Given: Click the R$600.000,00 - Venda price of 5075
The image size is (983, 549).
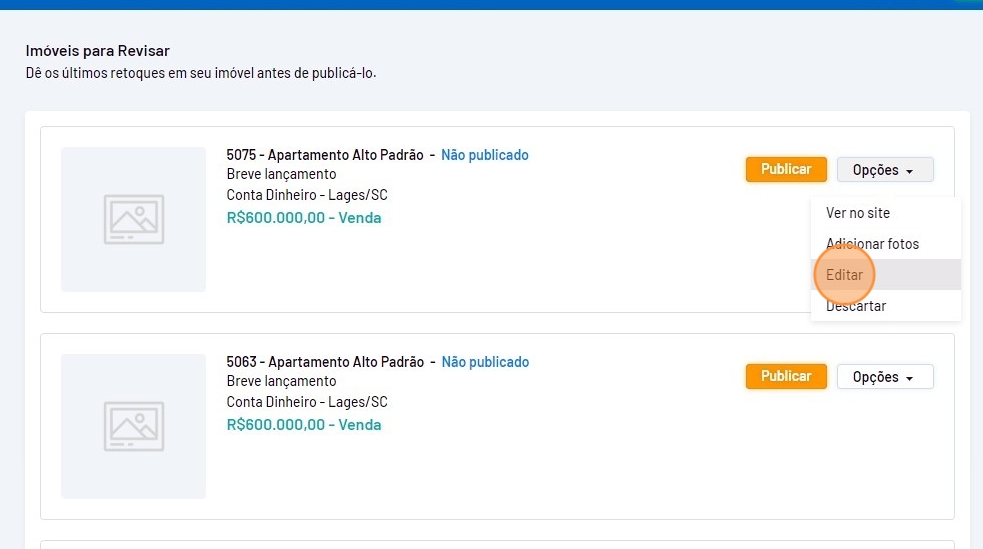Looking at the screenshot, I should [304, 217].
